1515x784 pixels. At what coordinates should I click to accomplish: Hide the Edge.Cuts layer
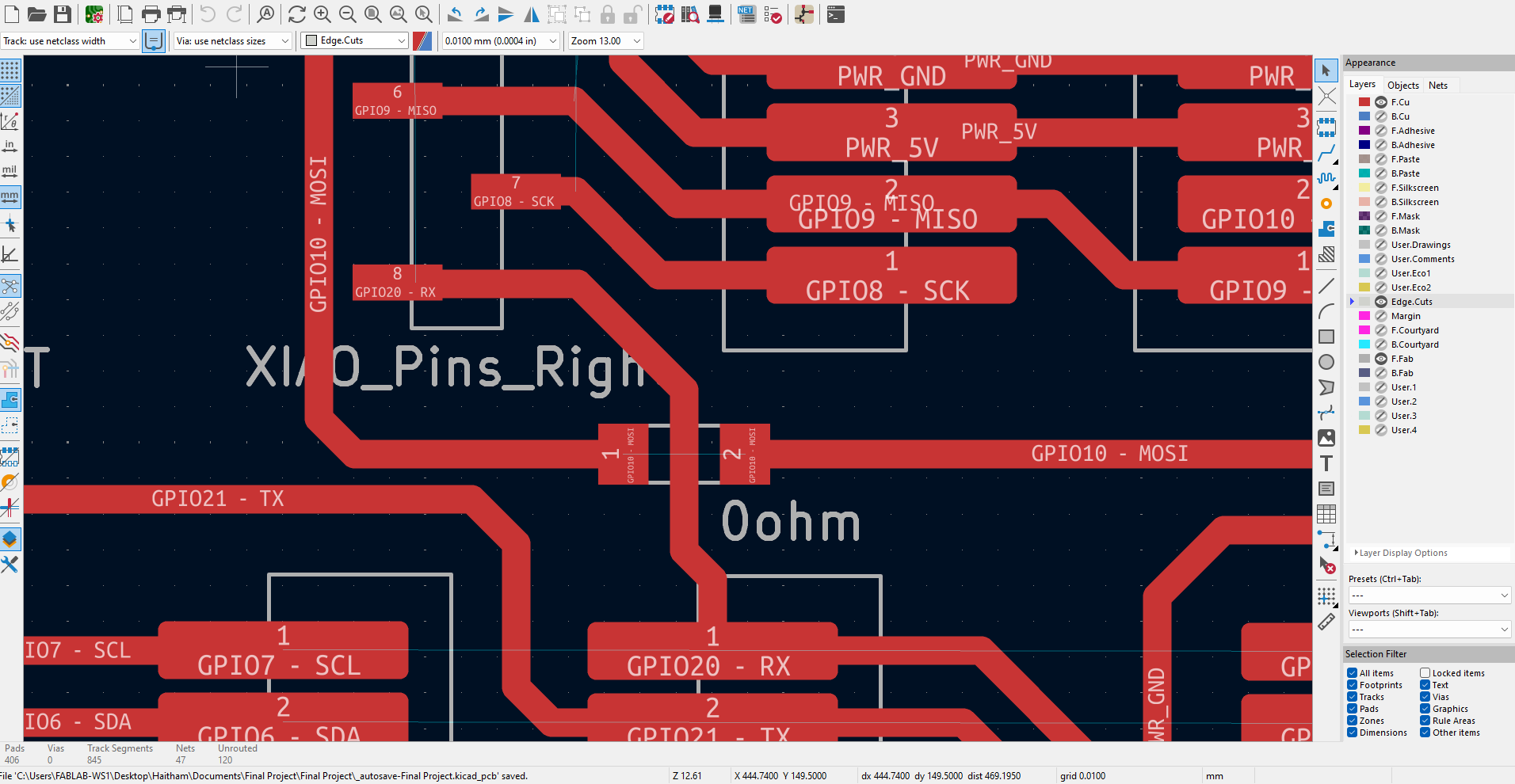1381,302
